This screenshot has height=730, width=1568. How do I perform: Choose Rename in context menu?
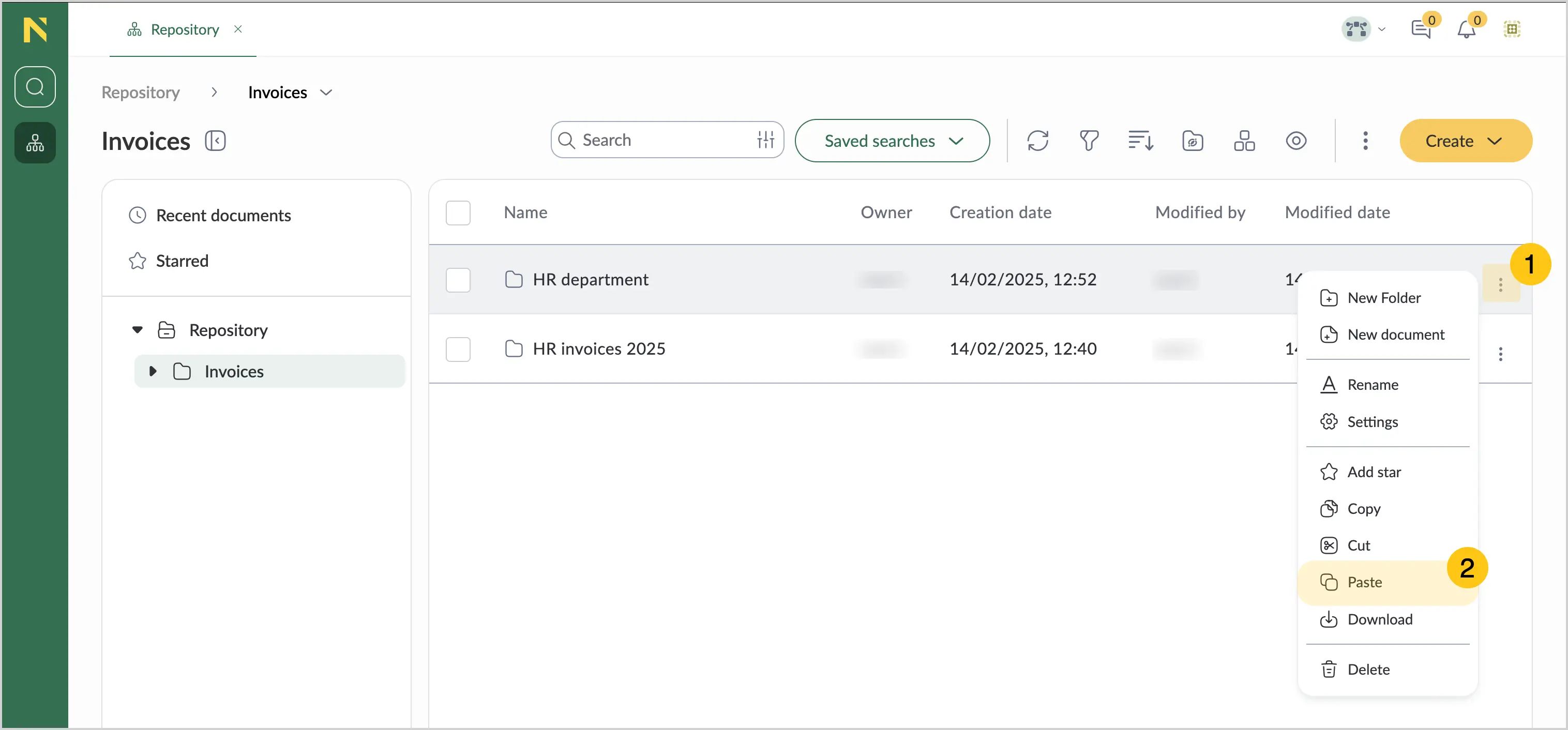tap(1387, 385)
